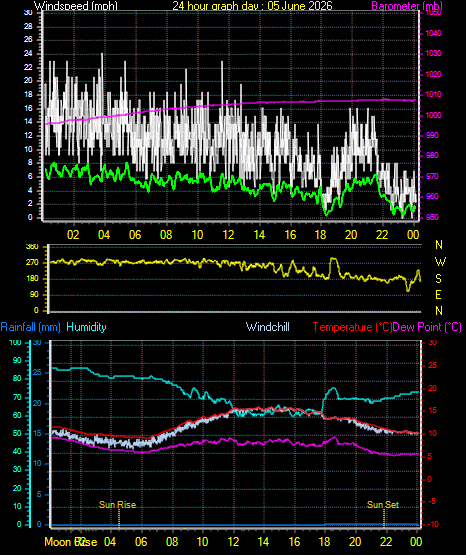Click the "Sun Set" label
The height and width of the screenshot is (555, 466).
(383, 504)
